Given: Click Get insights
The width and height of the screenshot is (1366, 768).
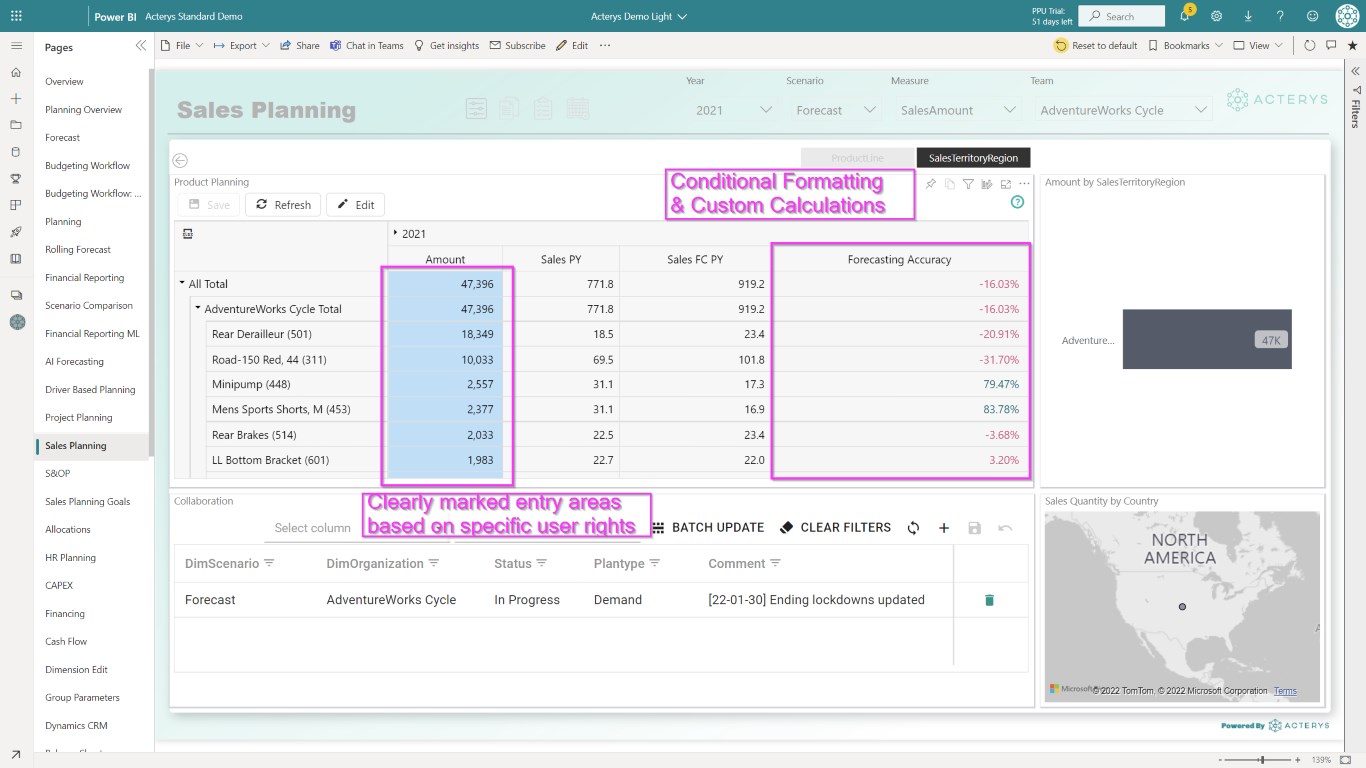Looking at the screenshot, I should coord(446,45).
